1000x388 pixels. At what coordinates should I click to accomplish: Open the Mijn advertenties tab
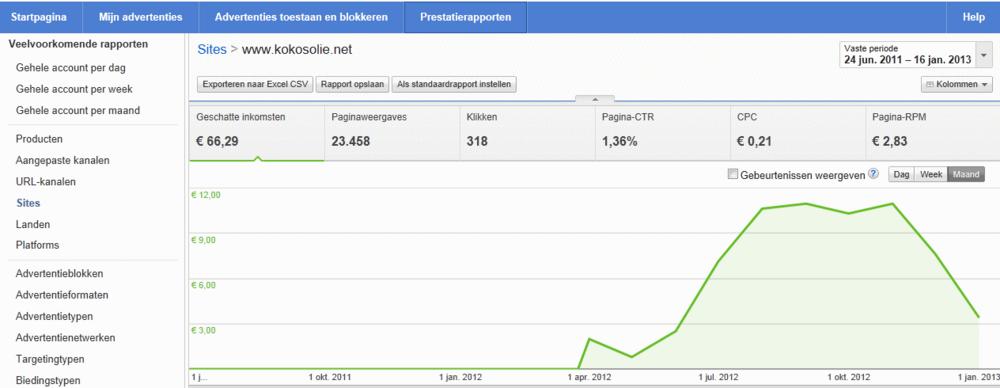coord(140,17)
